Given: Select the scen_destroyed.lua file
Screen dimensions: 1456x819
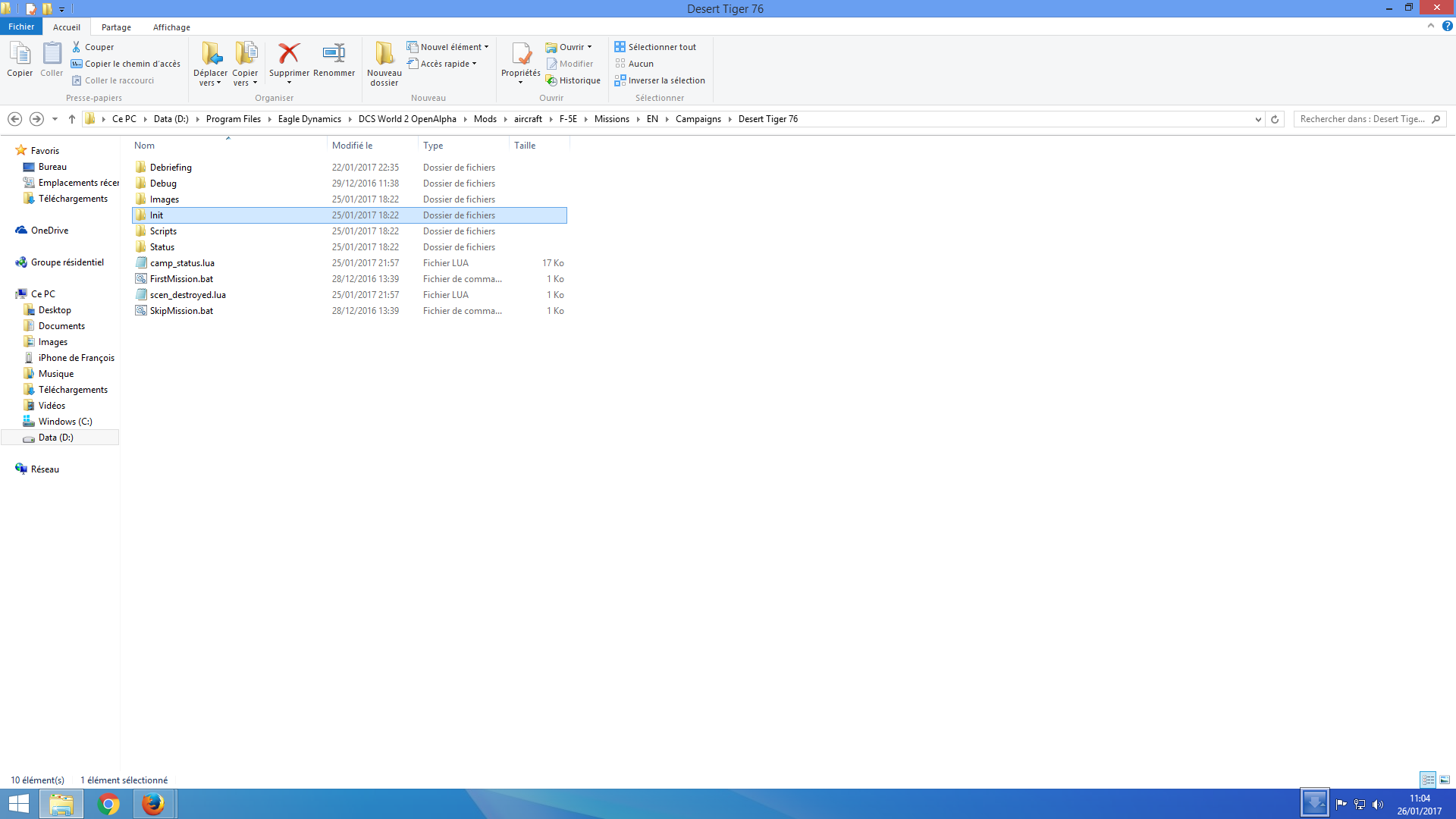Looking at the screenshot, I should tap(349, 295).
